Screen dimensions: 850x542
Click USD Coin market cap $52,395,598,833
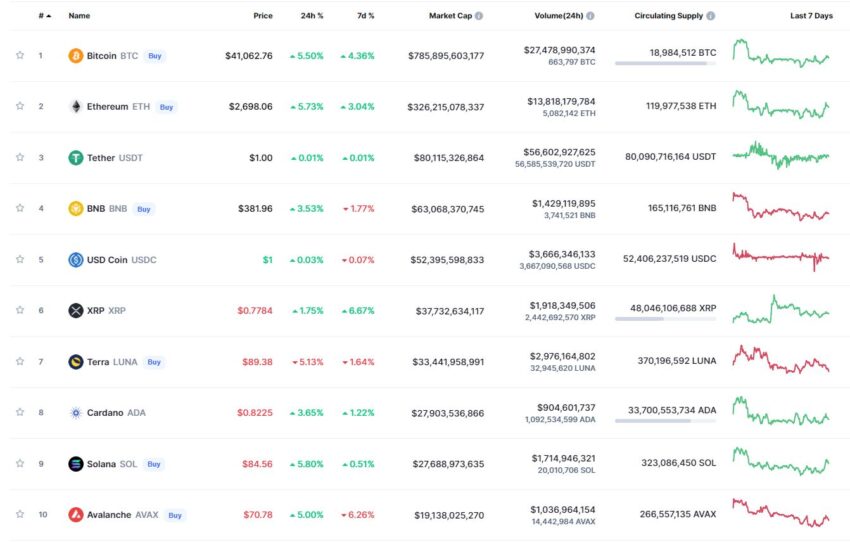pos(447,260)
